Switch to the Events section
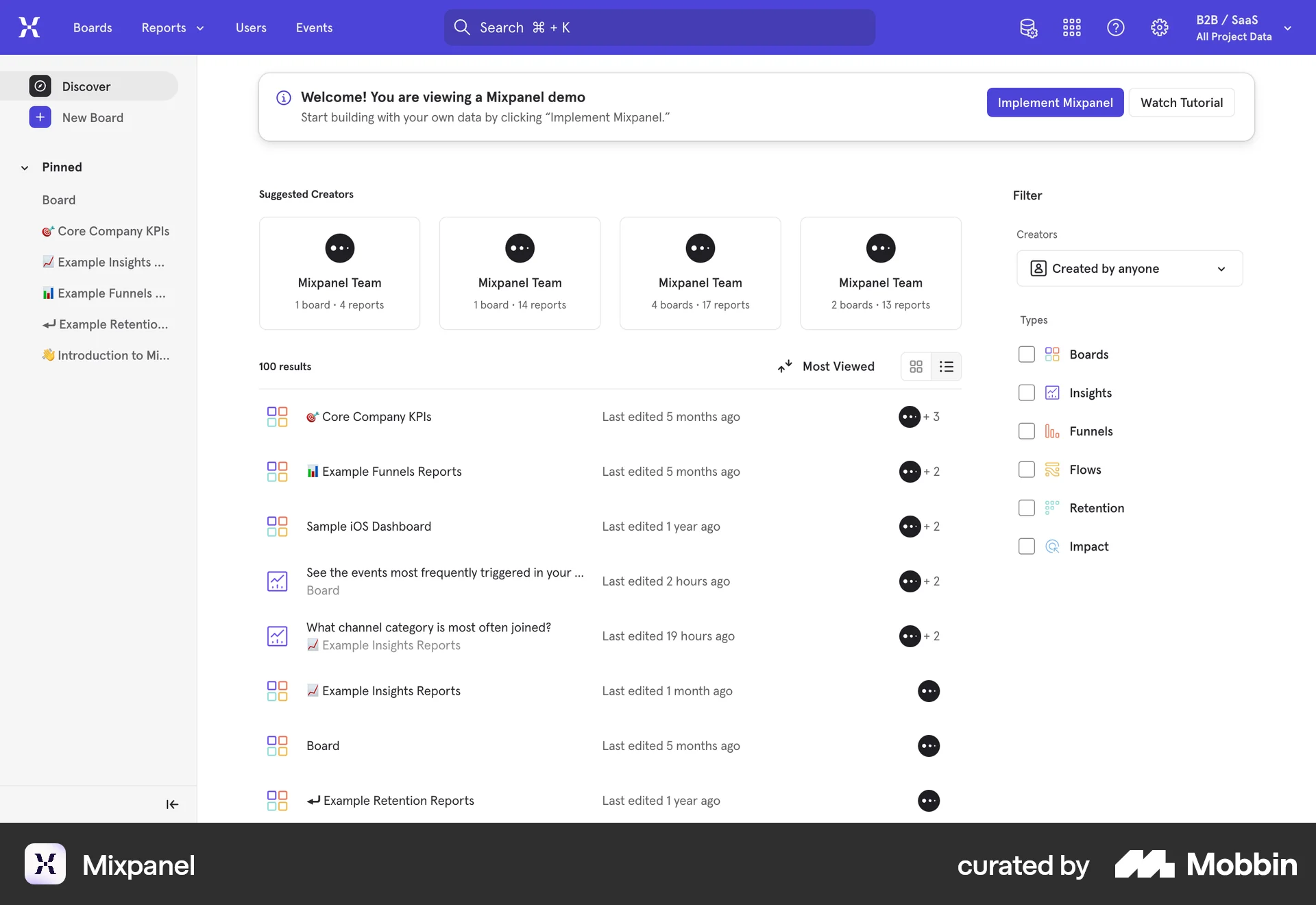1316x905 pixels. pos(314,27)
